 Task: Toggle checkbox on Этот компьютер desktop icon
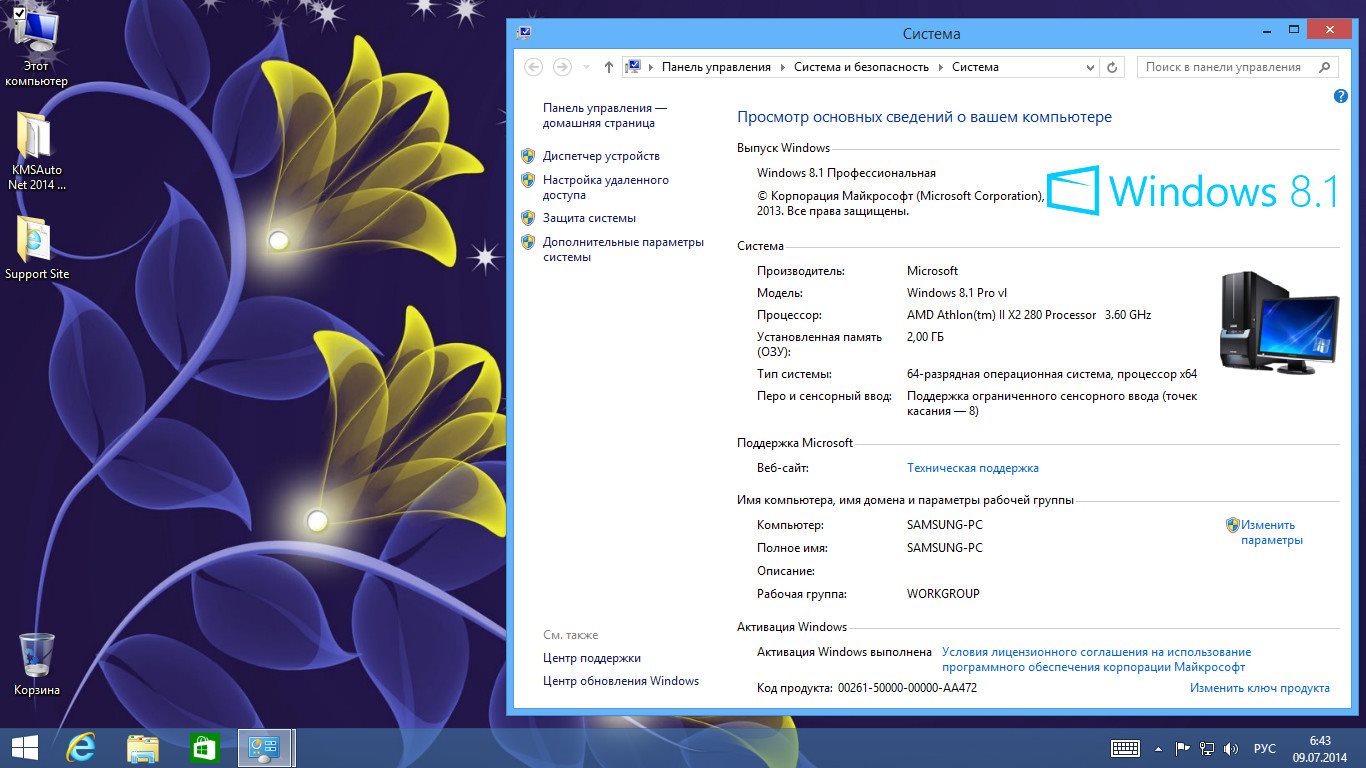click(x=19, y=12)
